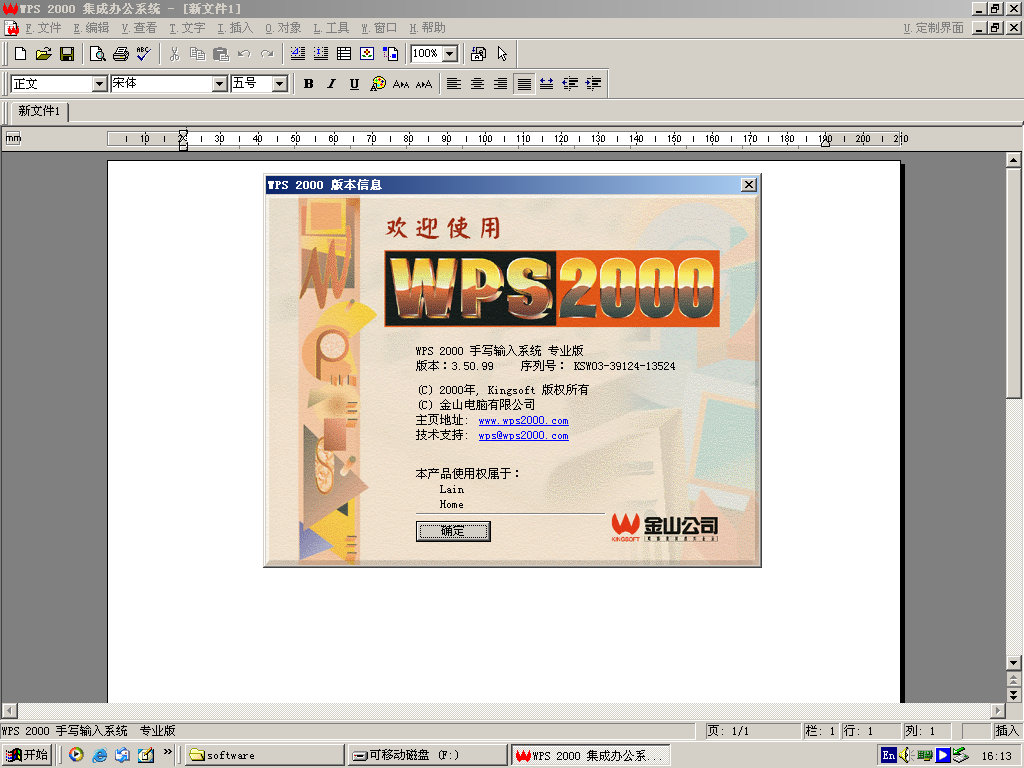
Task: Open the 文件 menu
Action: click(x=43, y=28)
